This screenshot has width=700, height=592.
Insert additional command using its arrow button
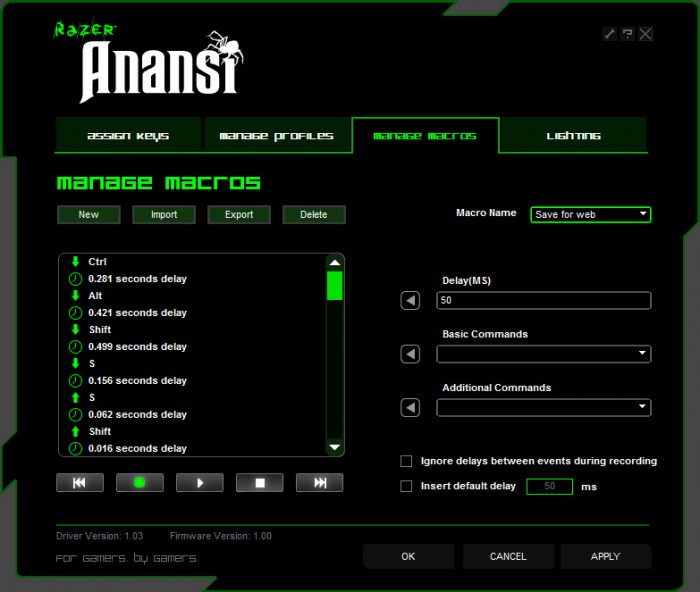point(410,407)
